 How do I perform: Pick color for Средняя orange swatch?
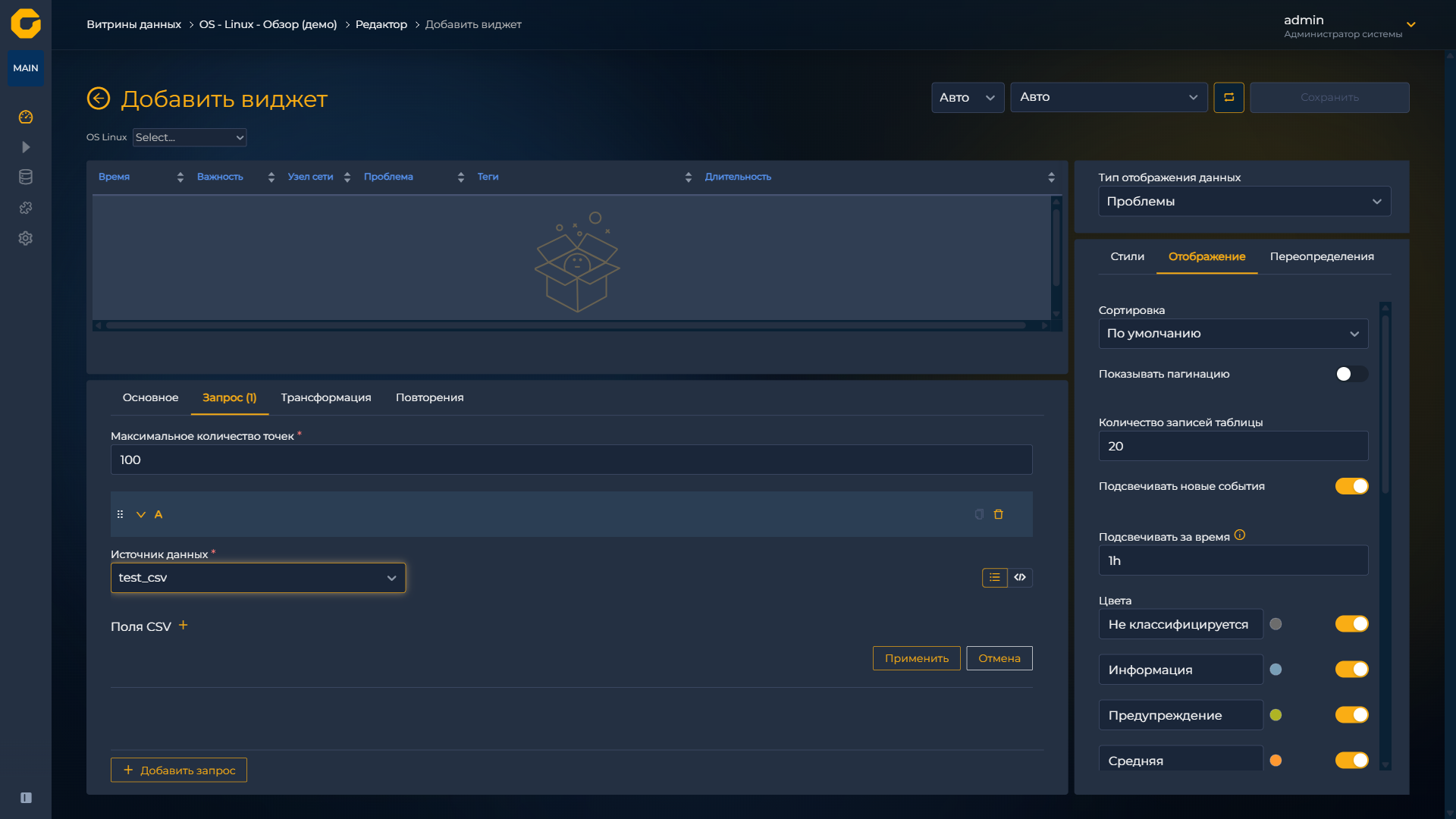[x=1276, y=761]
